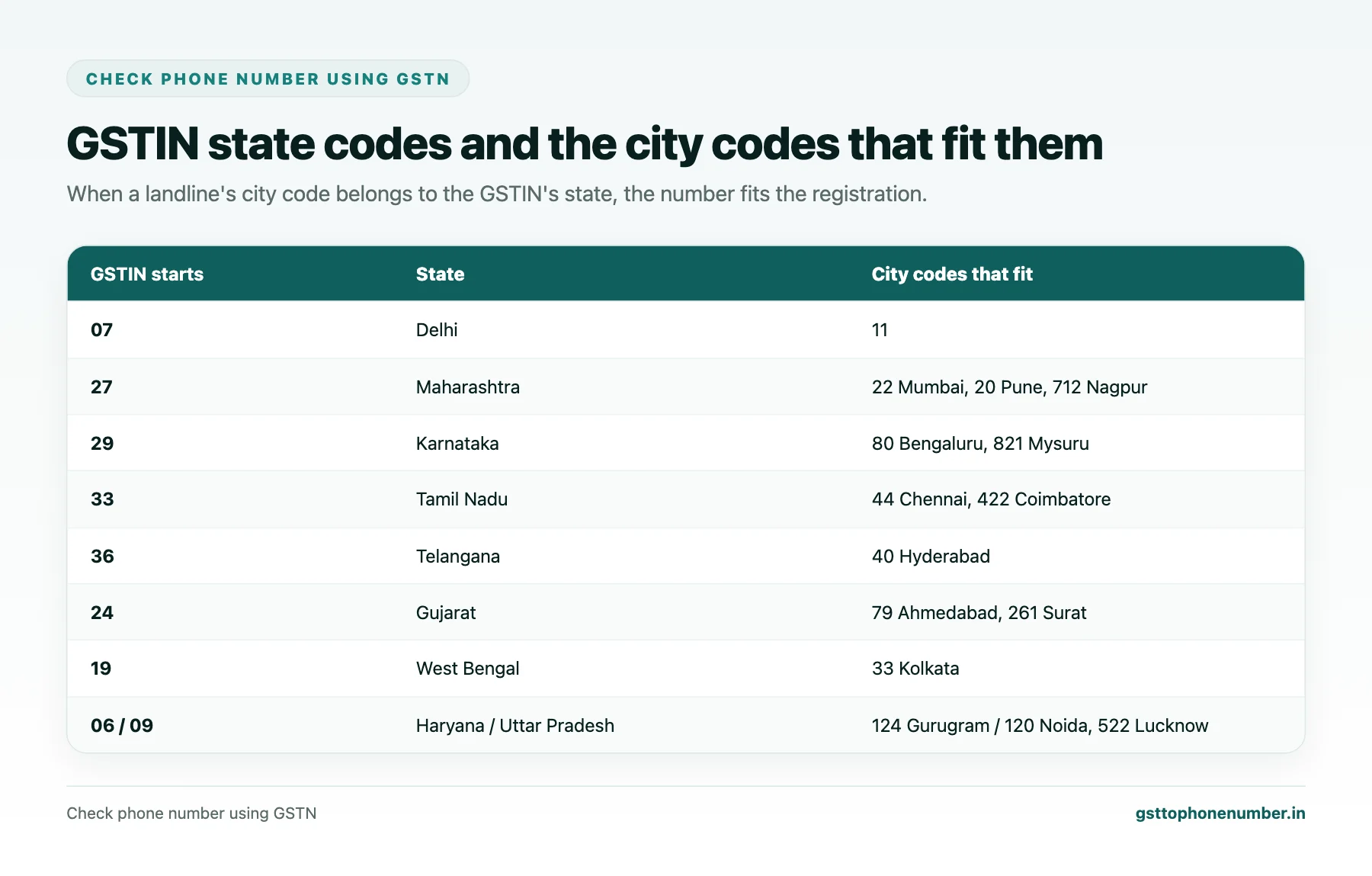The height and width of the screenshot is (876, 1372).
Task: Click the 'Maharashtra' state cell
Action: 468,387
